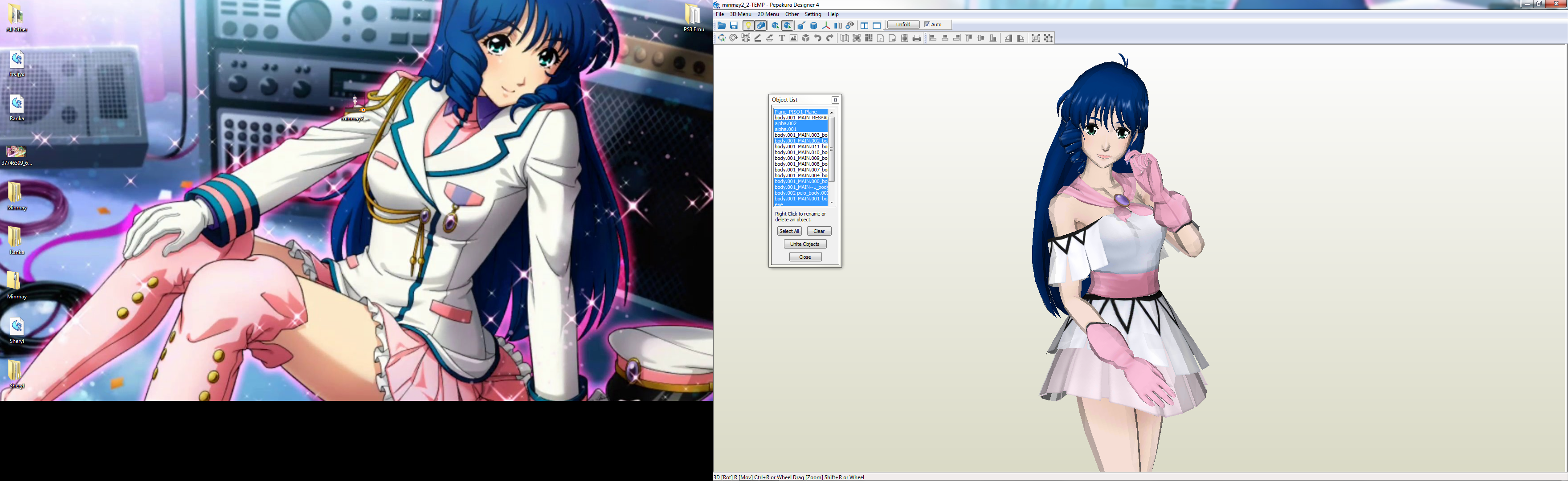Open the Other menu
The width and height of the screenshot is (1568, 481).
coord(792,14)
